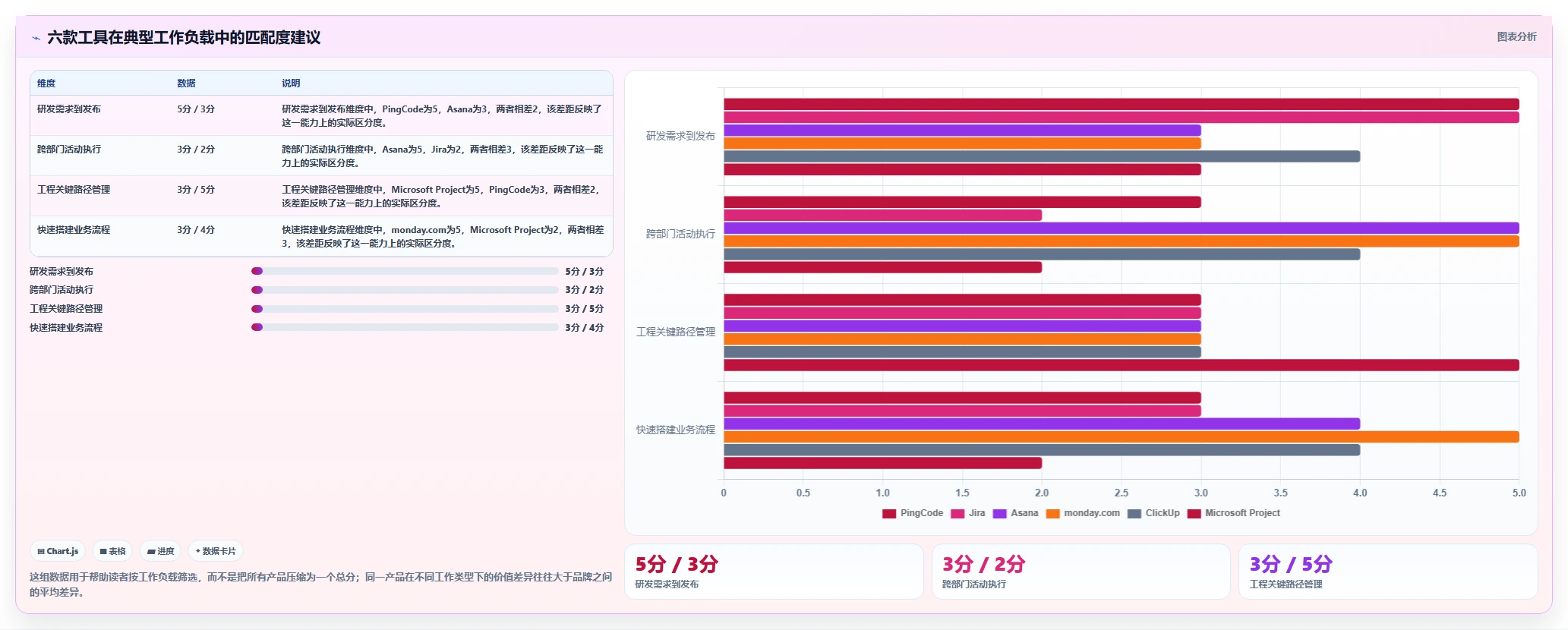Click the footer note starting 这组数据用于帮助读者
The height and width of the screenshot is (630, 1568).
(x=320, y=584)
